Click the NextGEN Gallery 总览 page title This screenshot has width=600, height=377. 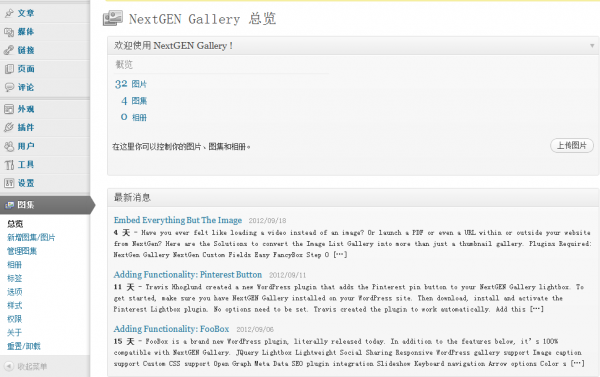click(x=202, y=19)
